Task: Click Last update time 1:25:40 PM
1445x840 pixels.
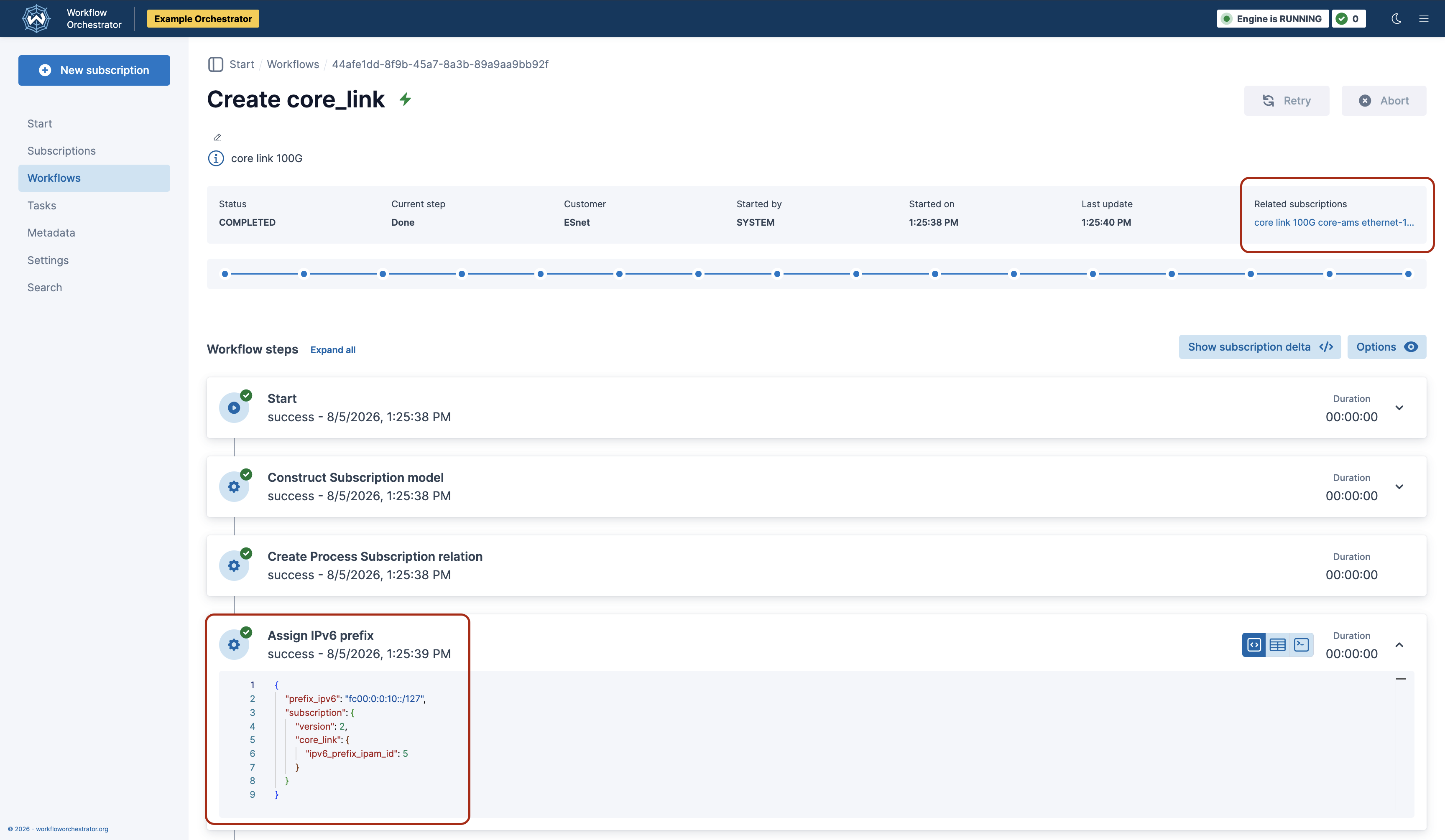Action: tap(1106, 222)
